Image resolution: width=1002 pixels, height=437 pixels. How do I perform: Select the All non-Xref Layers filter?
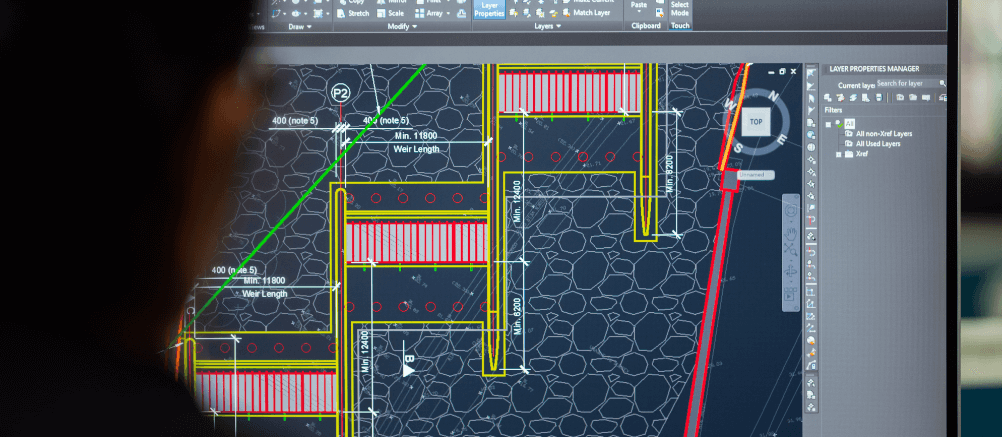click(884, 134)
